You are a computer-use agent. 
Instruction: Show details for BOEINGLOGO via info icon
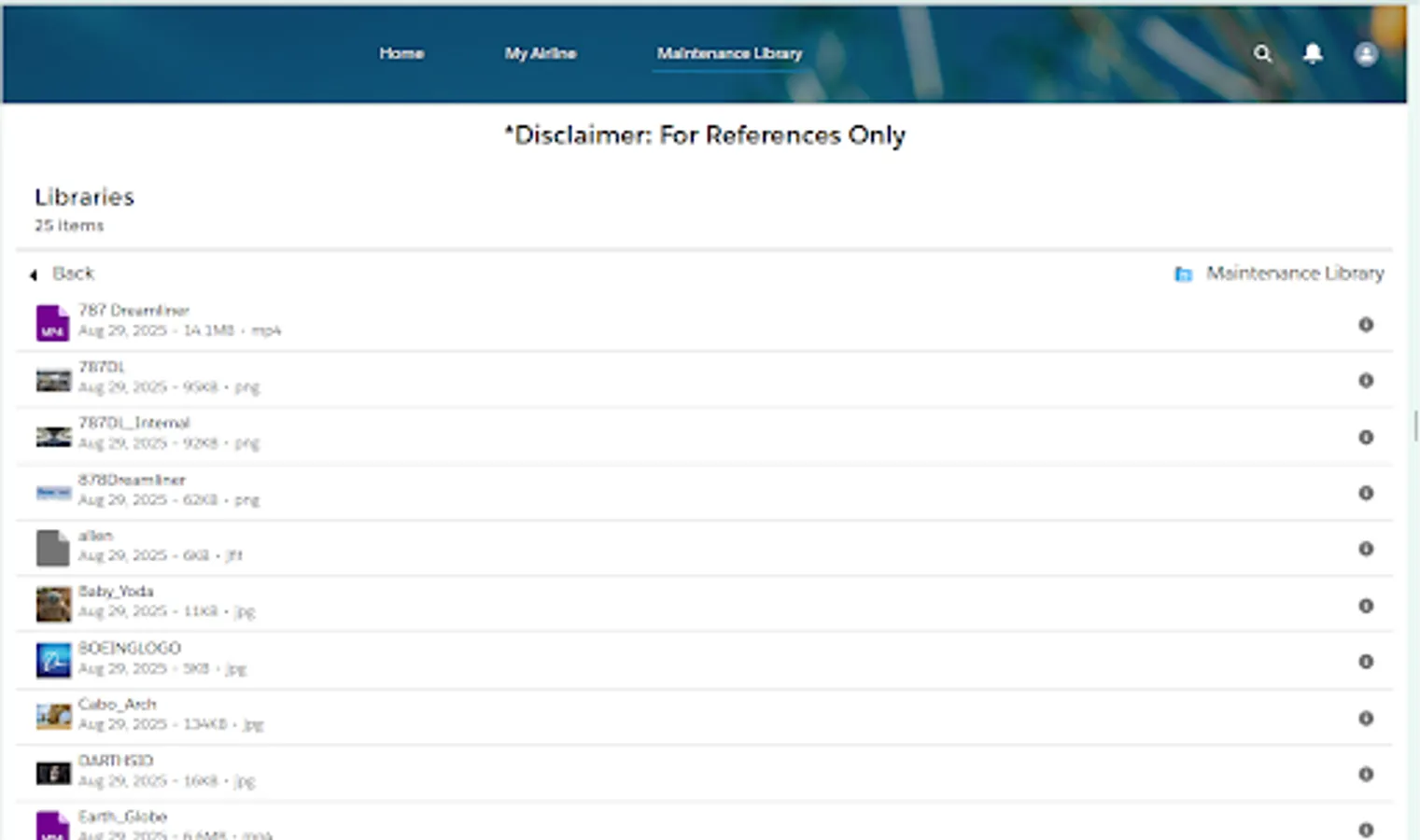click(1365, 662)
